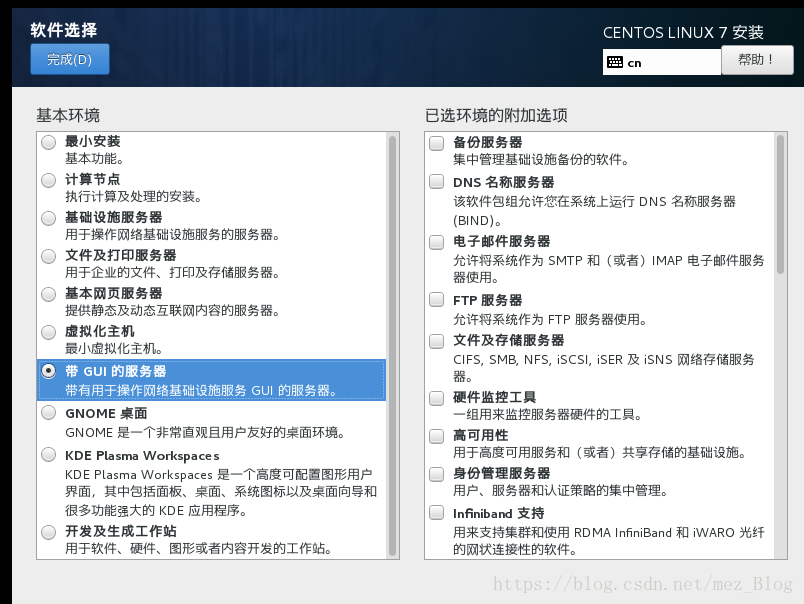Enable the Infiniband 支持 add-on

click(x=436, y=513)
